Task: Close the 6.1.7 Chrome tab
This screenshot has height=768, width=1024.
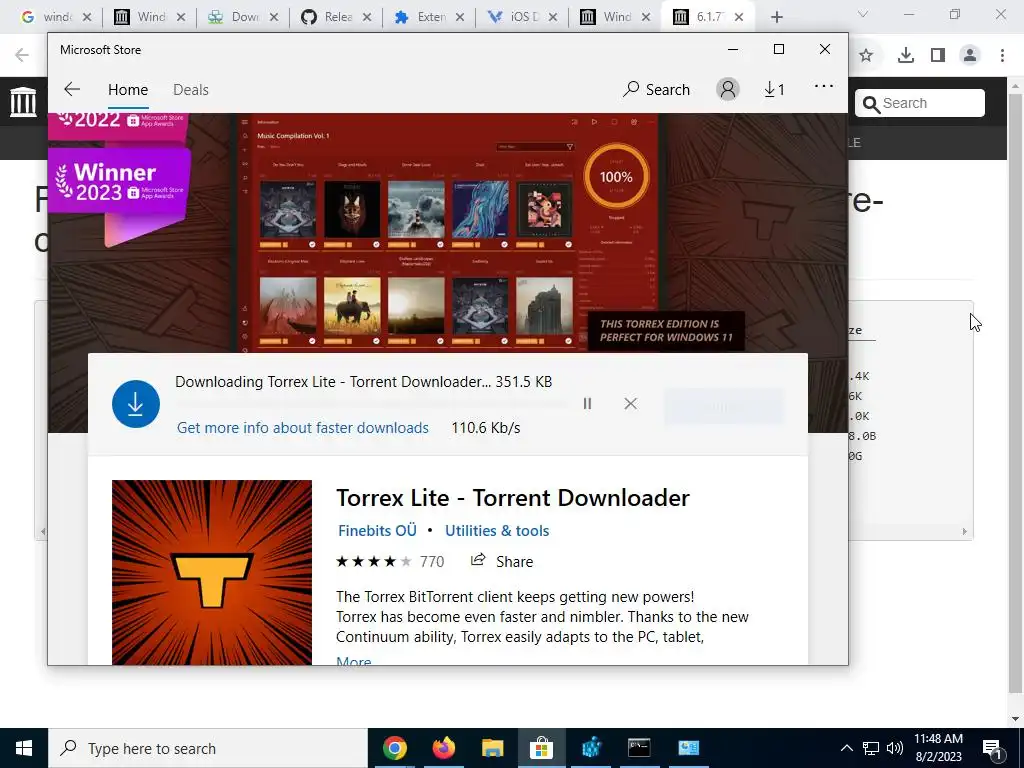Action: [739, 17]
